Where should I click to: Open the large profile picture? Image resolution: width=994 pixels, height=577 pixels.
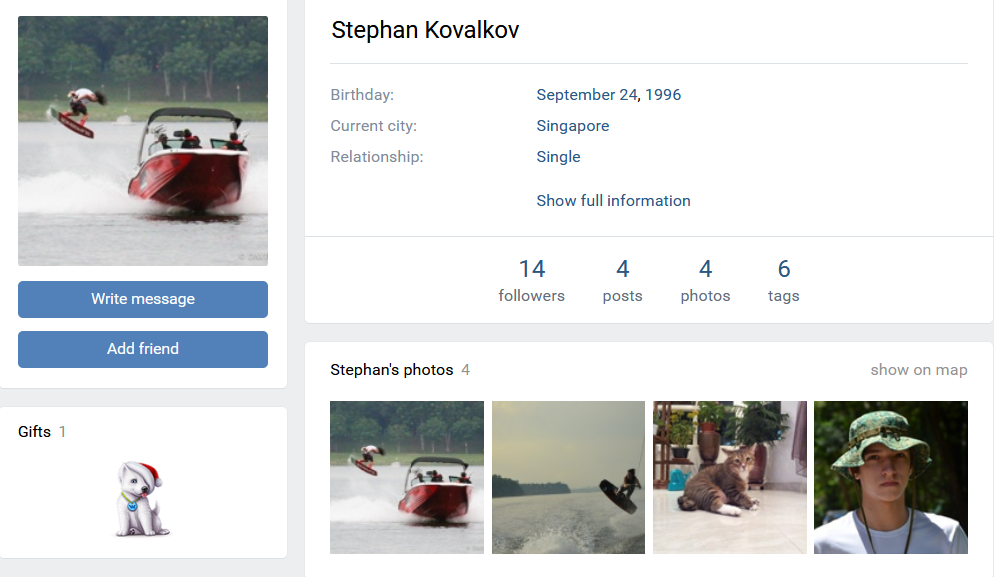click(x=143, y=141)
